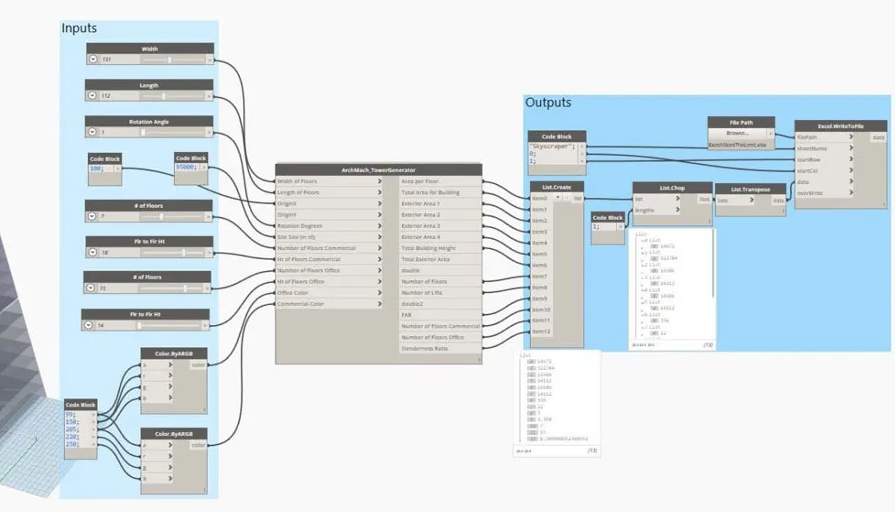895x512 pixels.
Task: Click Number of Floors Office input port arrow
Action: point(380,270)
